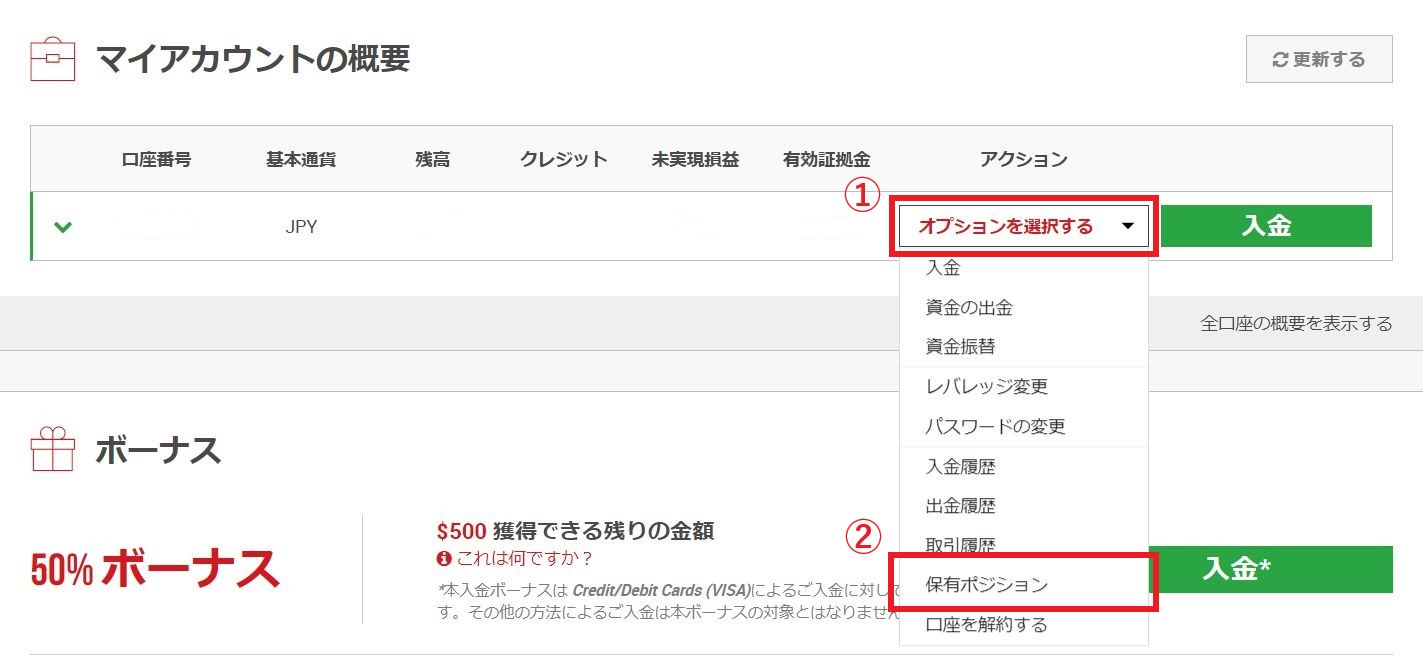Click the info icon before これは何ですか？
Screen dimensions: 1423x656
(444, 558)
